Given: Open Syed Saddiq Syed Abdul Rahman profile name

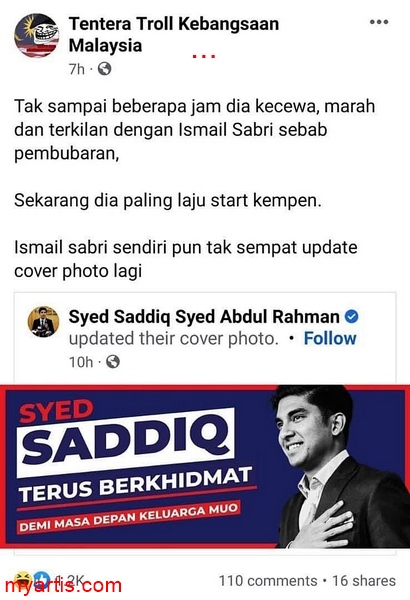Looking at the screenshot, I should (204, 317).
